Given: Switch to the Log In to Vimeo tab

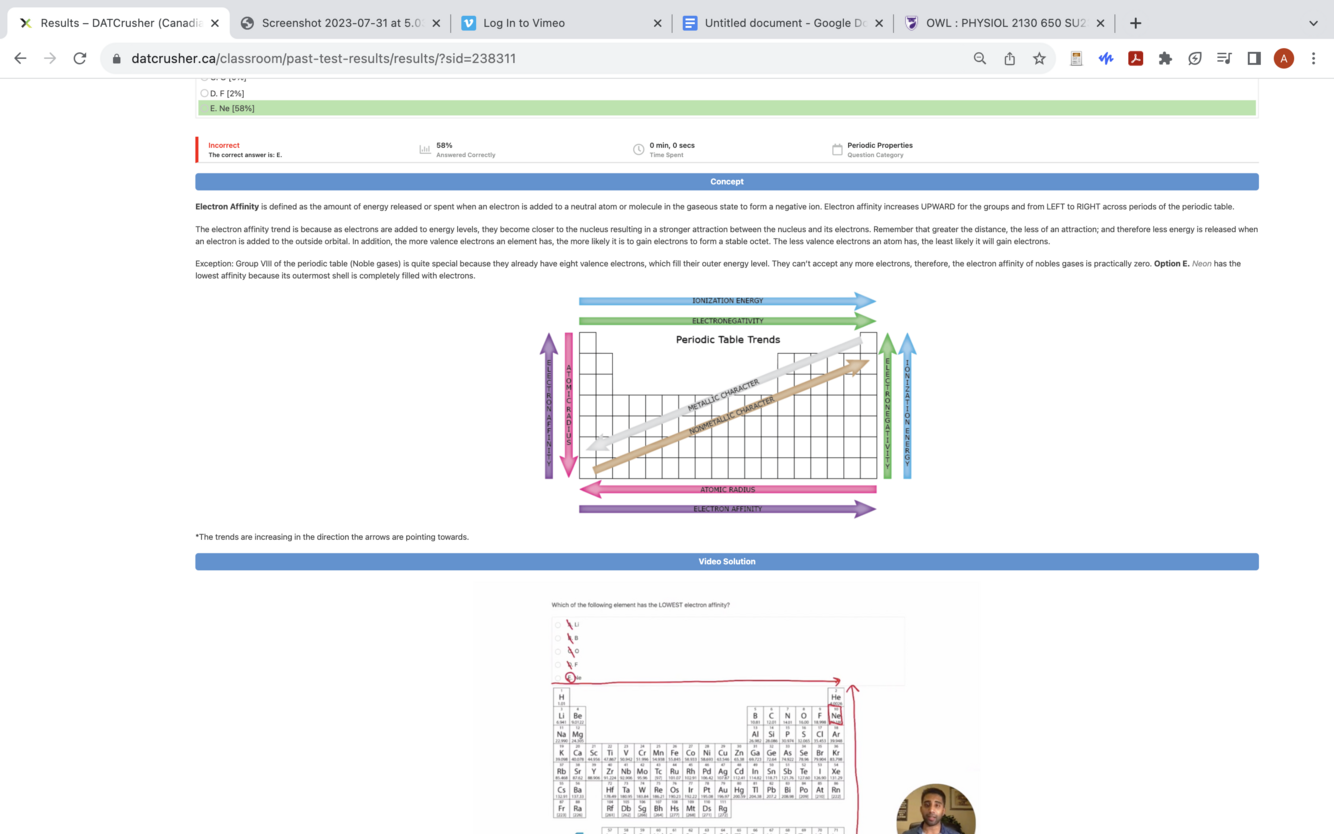Looking at the screenshot, I should (x=560, y=23).
